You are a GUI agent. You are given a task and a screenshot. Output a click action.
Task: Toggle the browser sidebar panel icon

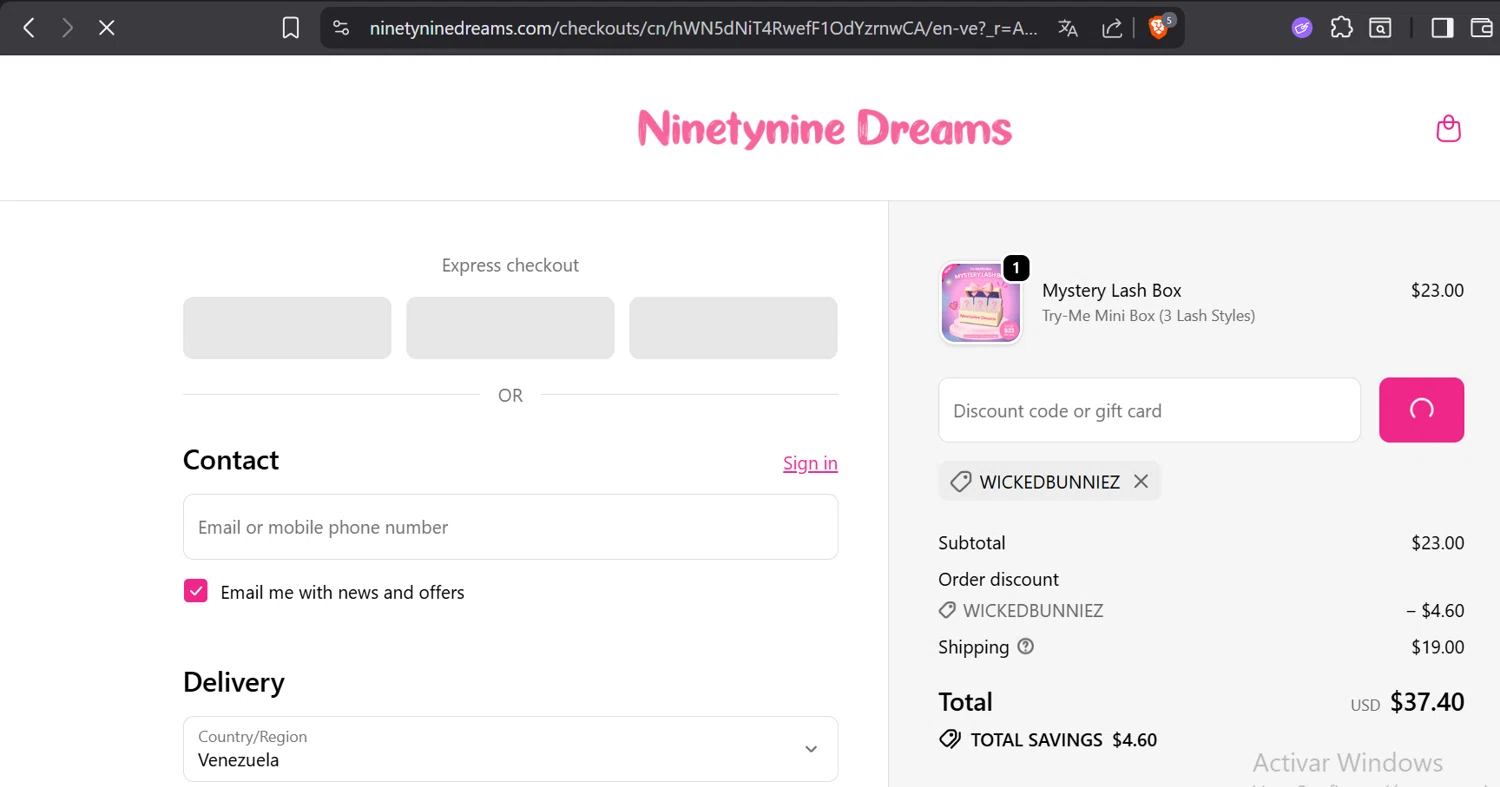tap(1442, 28)
